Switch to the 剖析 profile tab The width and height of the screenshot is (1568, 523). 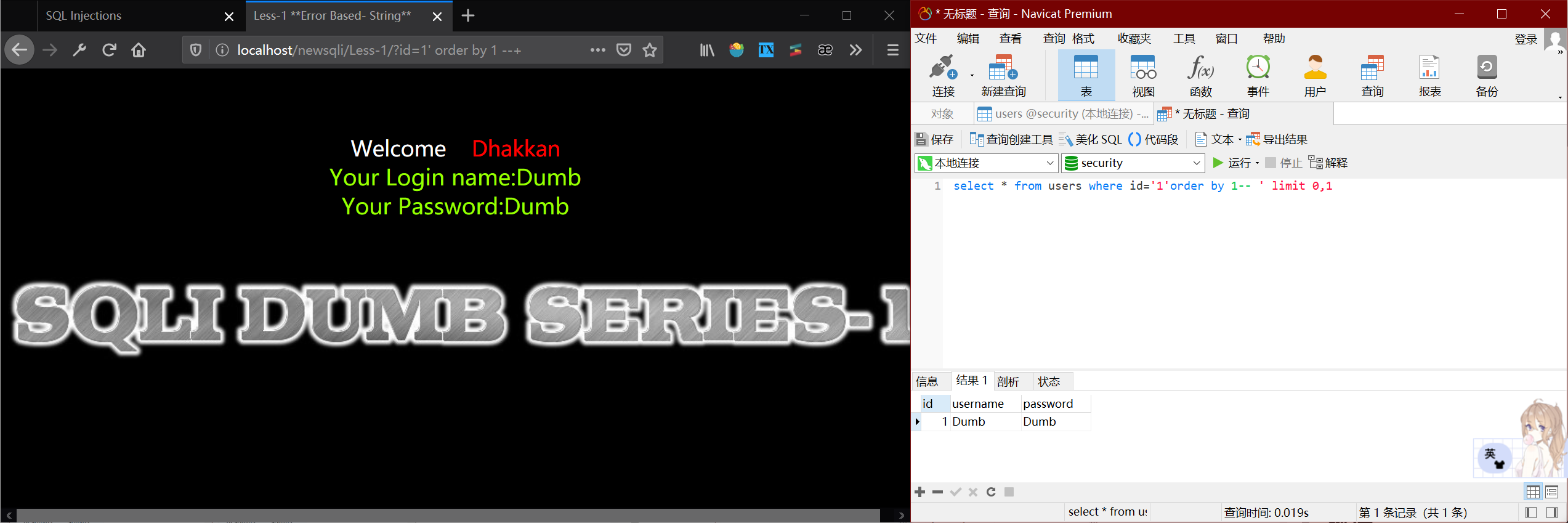[1008, 382]
